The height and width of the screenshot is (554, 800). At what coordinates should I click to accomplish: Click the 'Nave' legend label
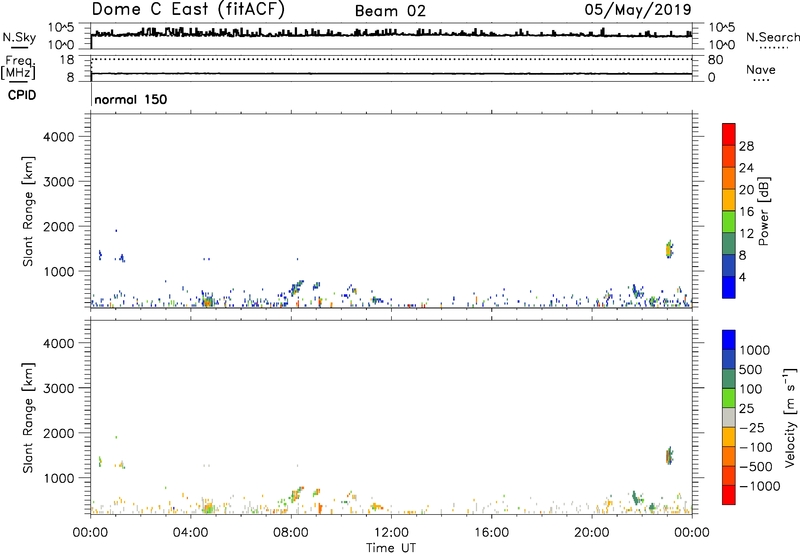(760, 69)
